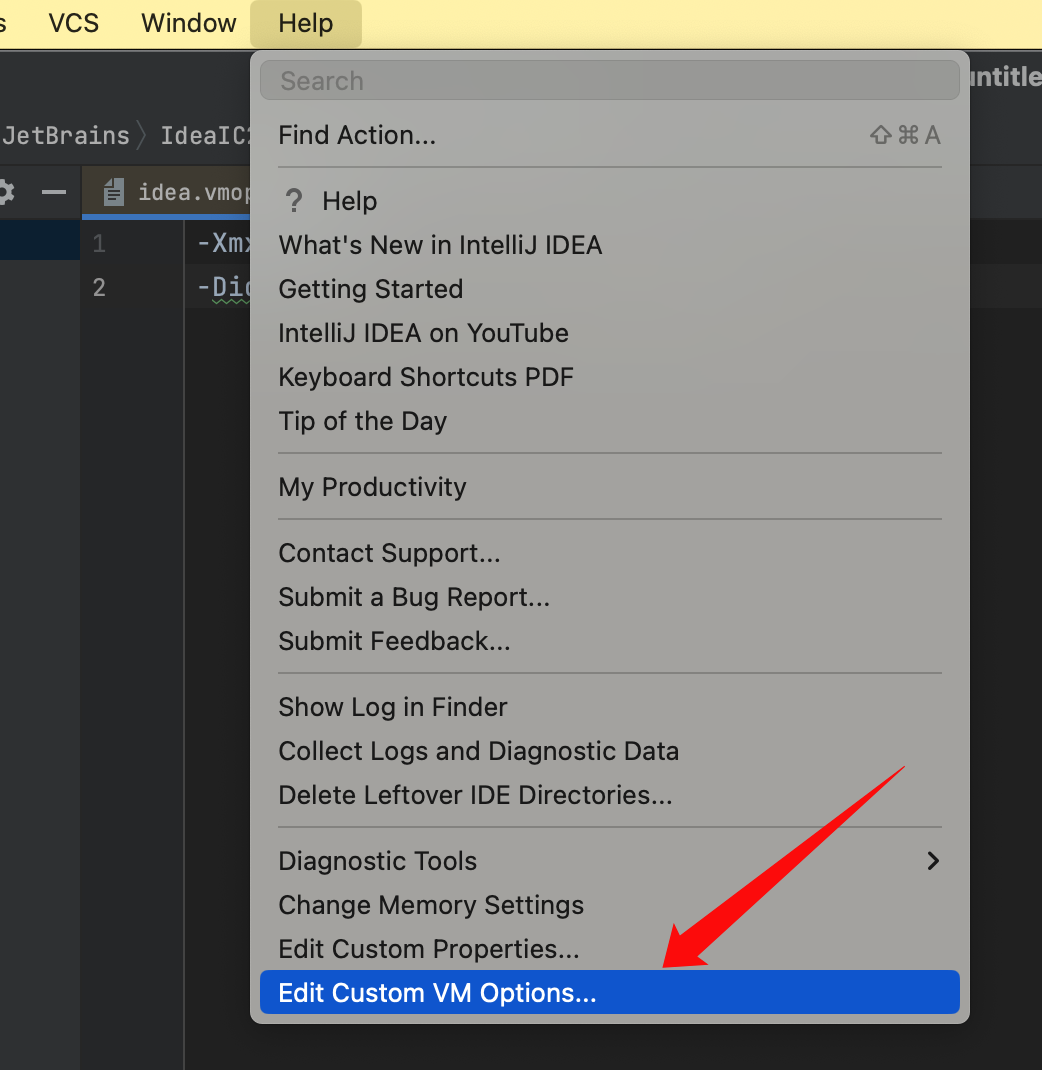Screen dimensions: 1042x1070
Task: Select Edit Custom VM Options...
Action: tap(437, 993)
